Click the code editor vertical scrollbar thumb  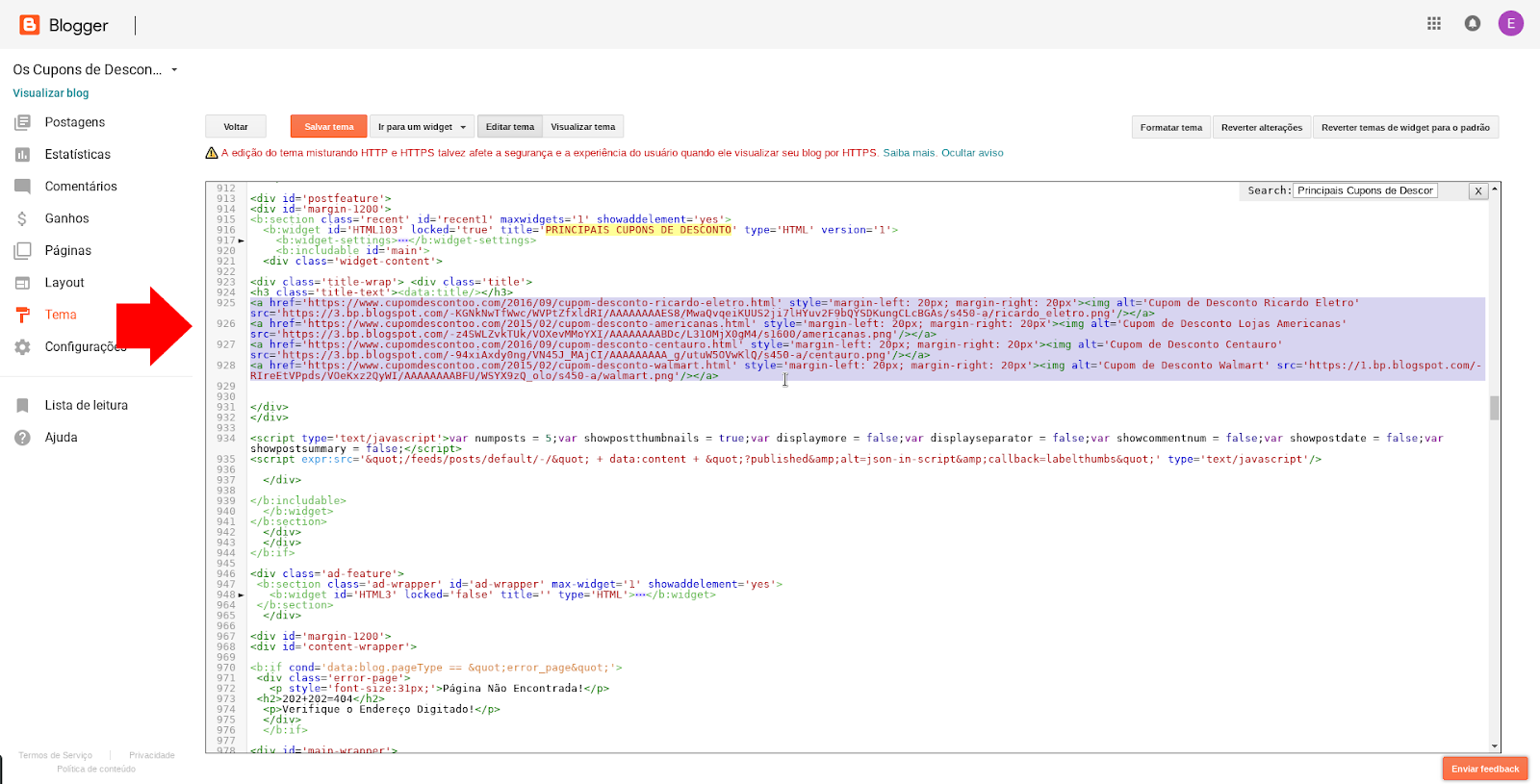tap(1495, 408)
